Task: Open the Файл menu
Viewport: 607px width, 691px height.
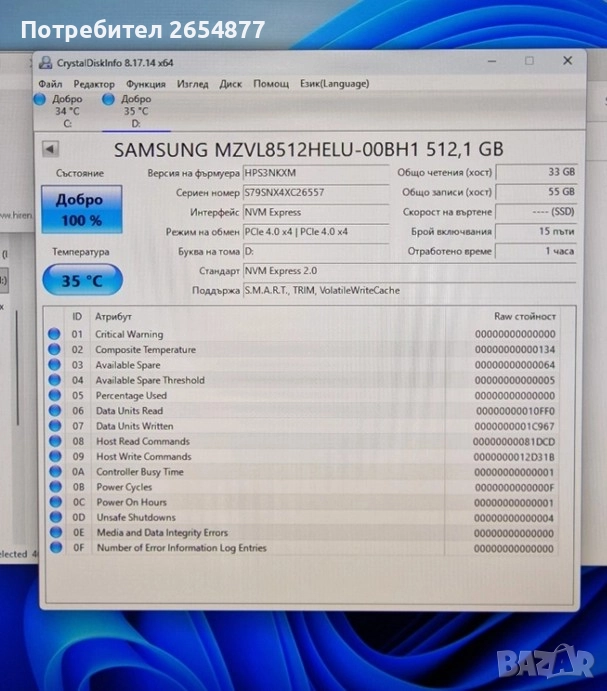Action: (x=50, y=84)
